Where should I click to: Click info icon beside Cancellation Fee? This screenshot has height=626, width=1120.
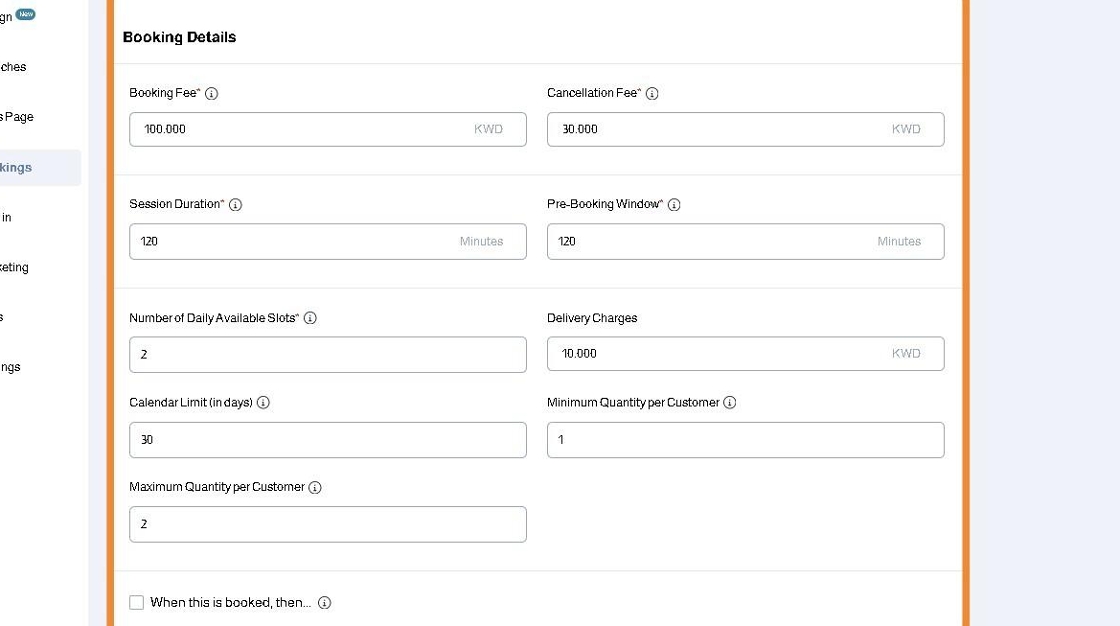[652, 94]
